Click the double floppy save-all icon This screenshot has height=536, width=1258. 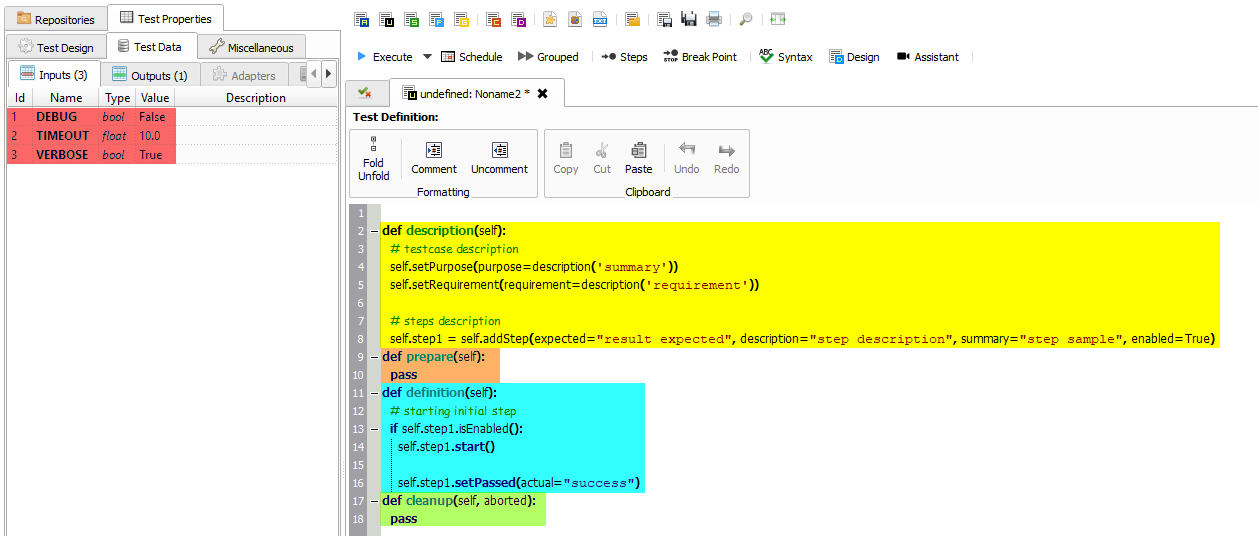[689, 19]
